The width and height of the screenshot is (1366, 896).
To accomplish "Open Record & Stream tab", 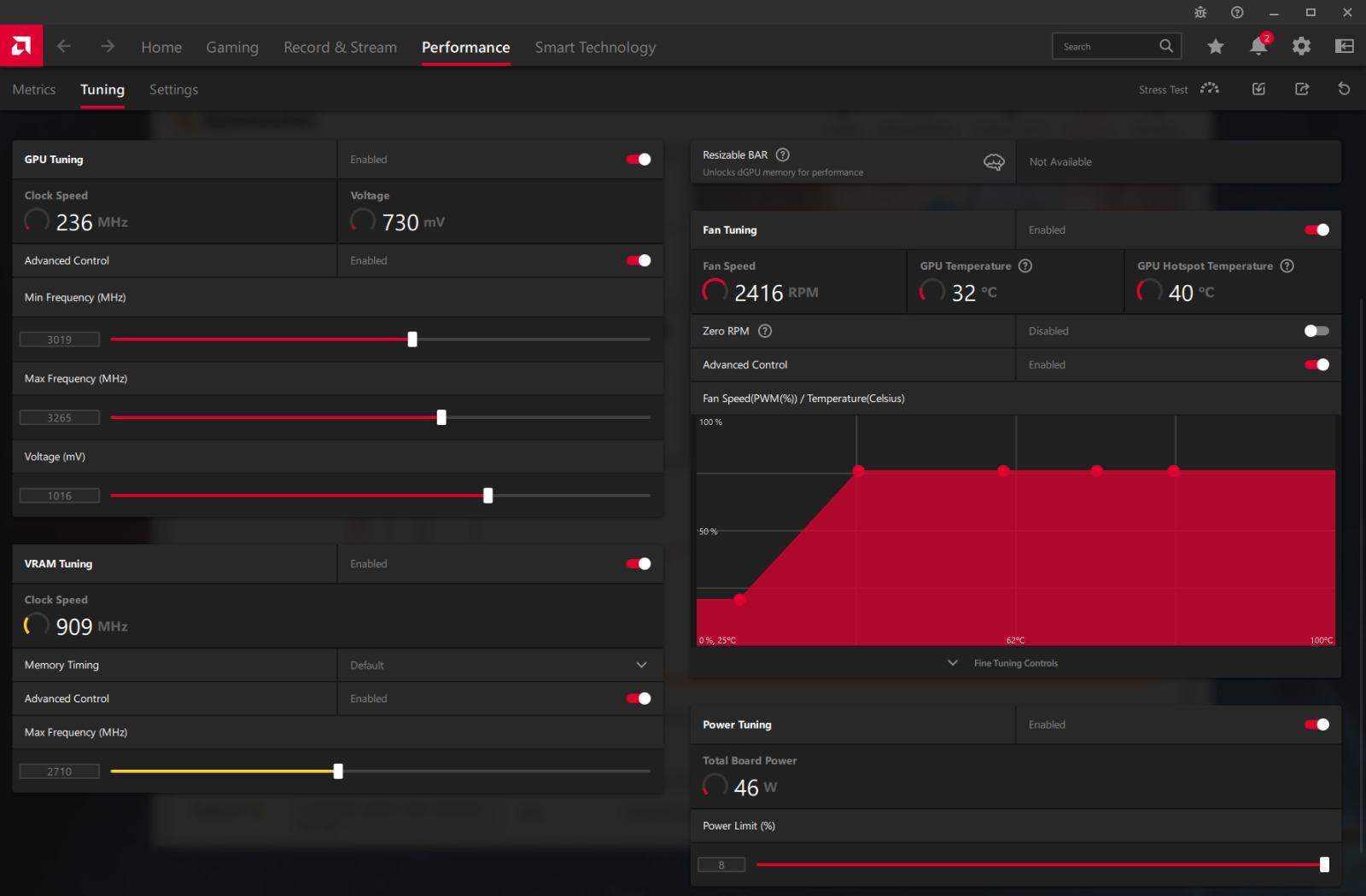I will click(340, 47).
